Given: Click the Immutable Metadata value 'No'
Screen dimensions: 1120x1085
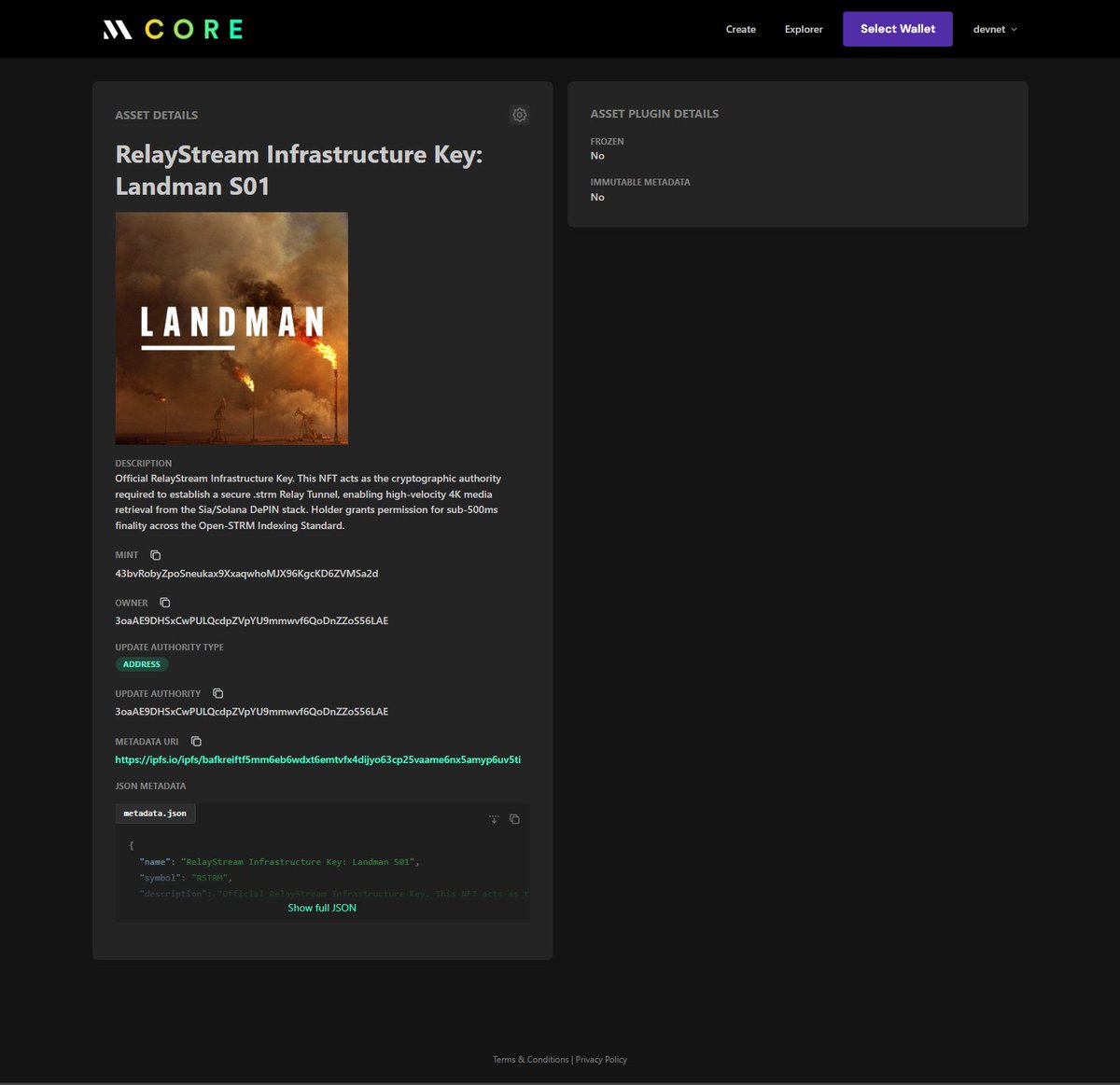Looking at the screenshot, I should (x=597, y=197).
